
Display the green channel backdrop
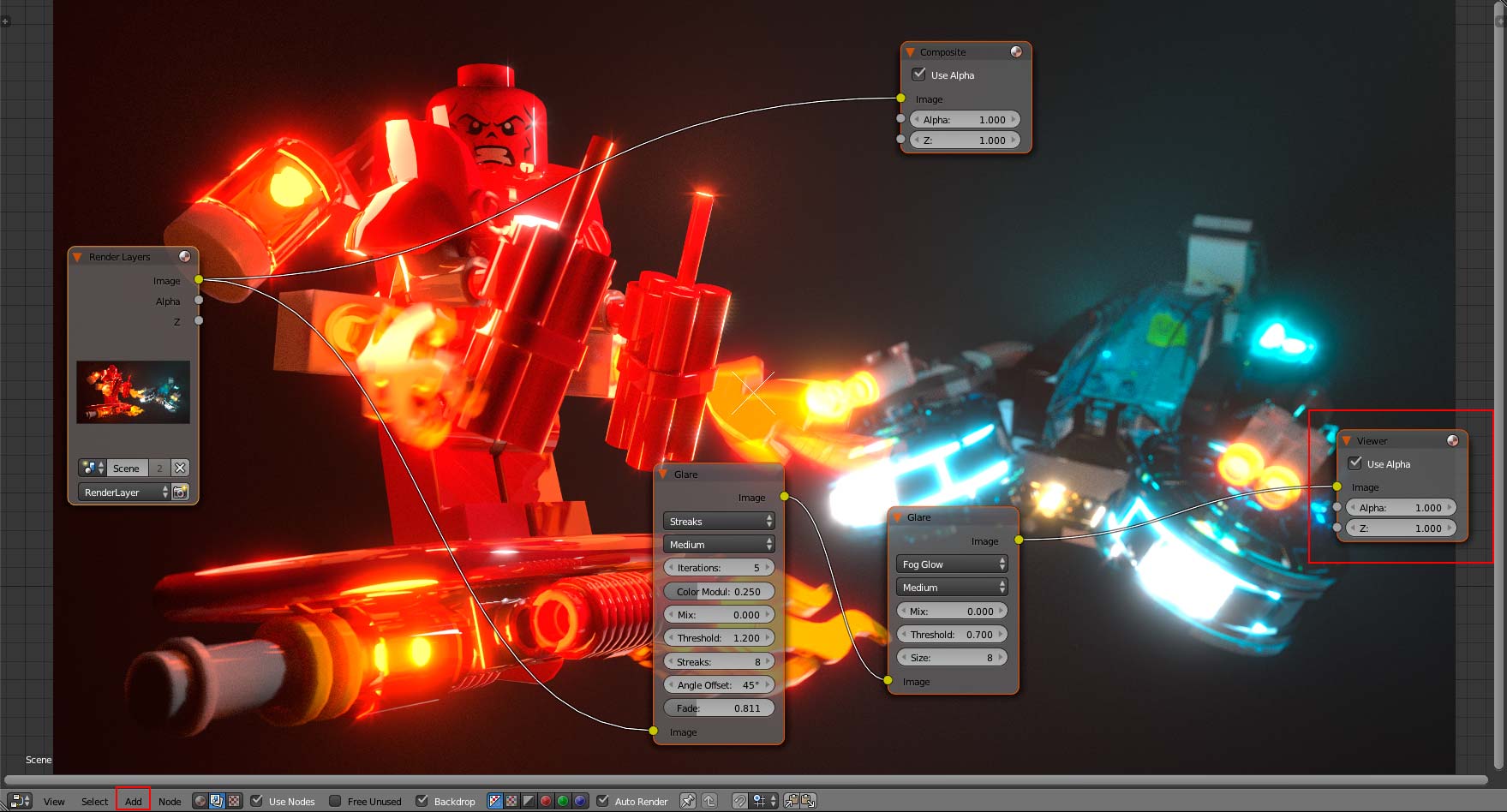563,801
